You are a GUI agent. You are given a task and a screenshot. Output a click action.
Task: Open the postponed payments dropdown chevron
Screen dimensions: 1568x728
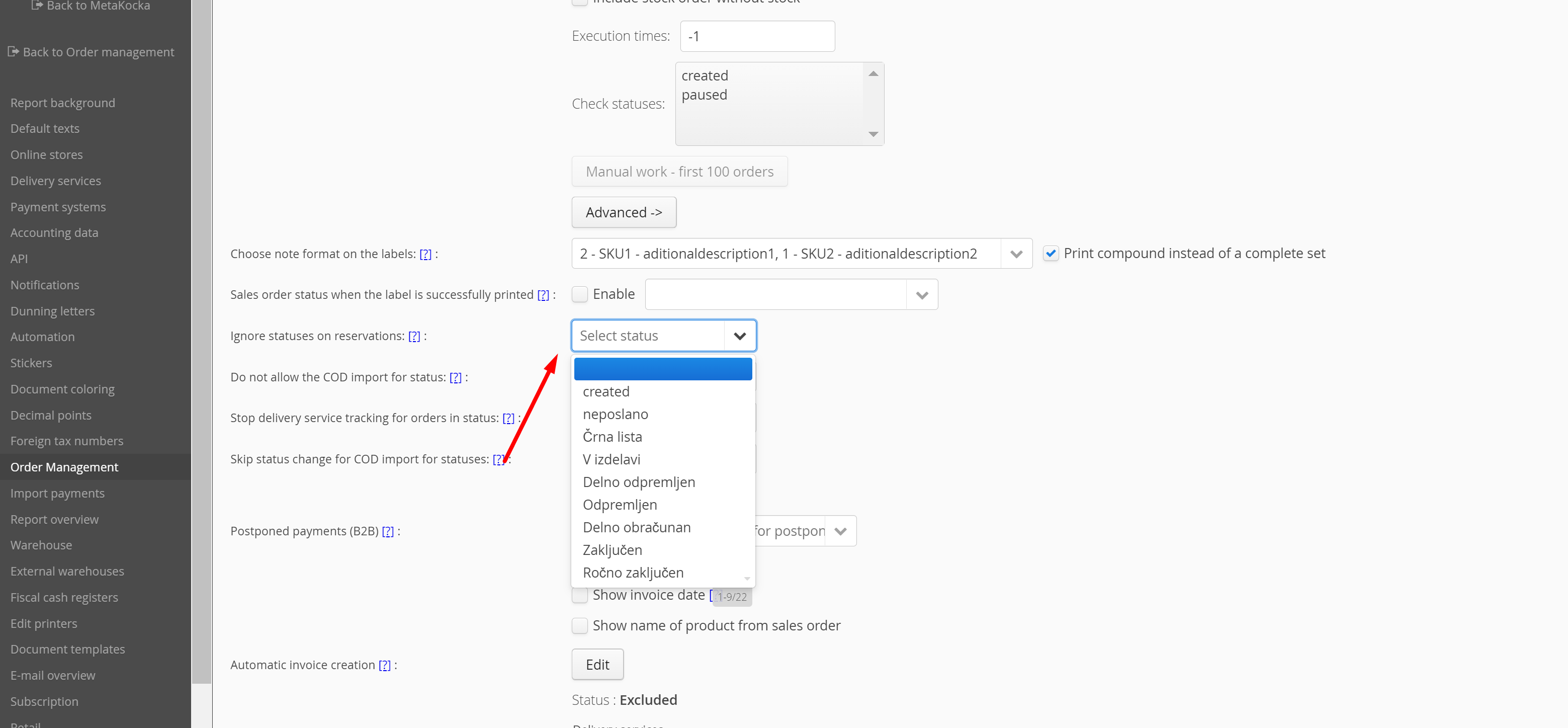pyautogui.click(x=840, y=531)
